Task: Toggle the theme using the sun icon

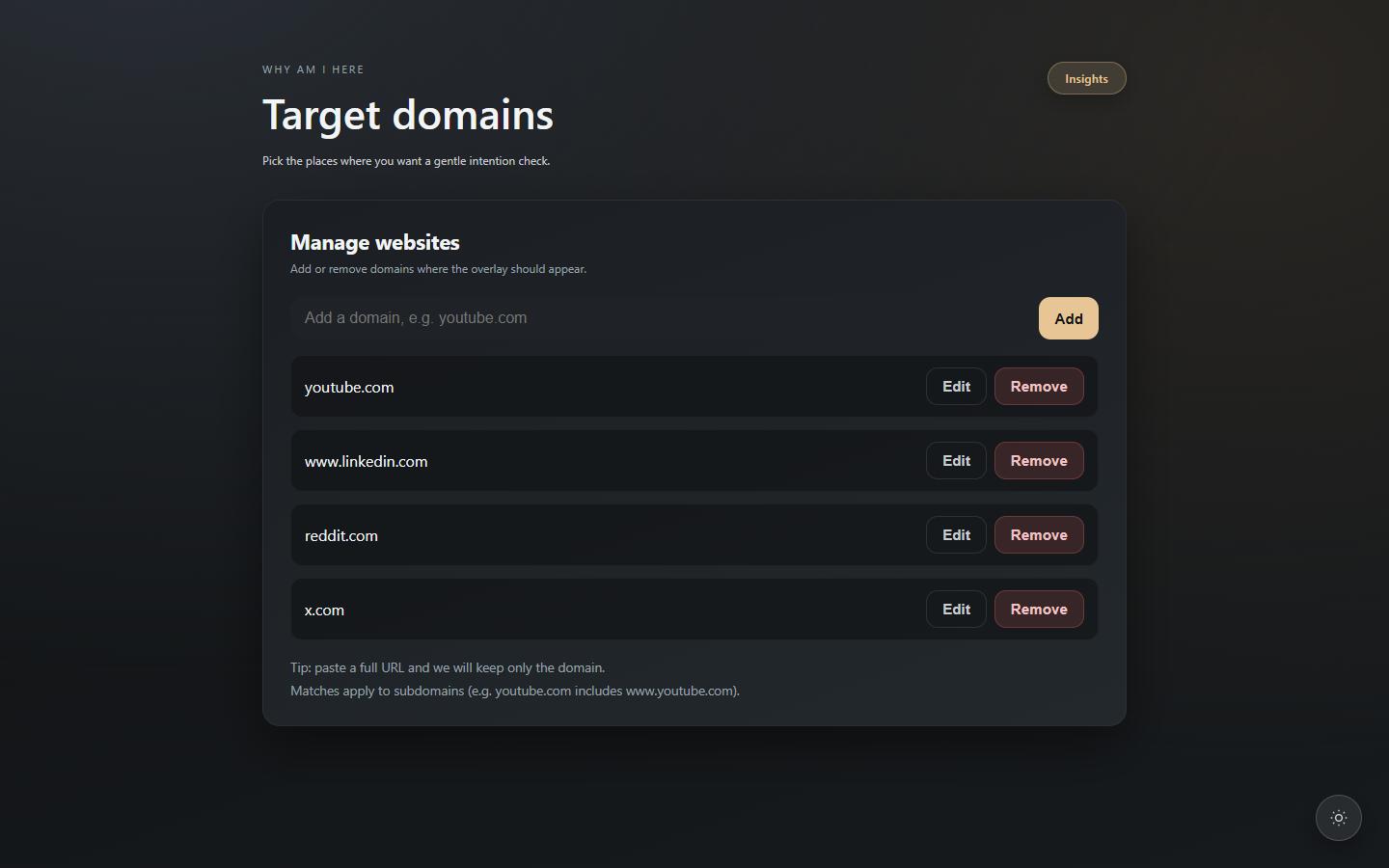Action: (x=1338, y=817)
